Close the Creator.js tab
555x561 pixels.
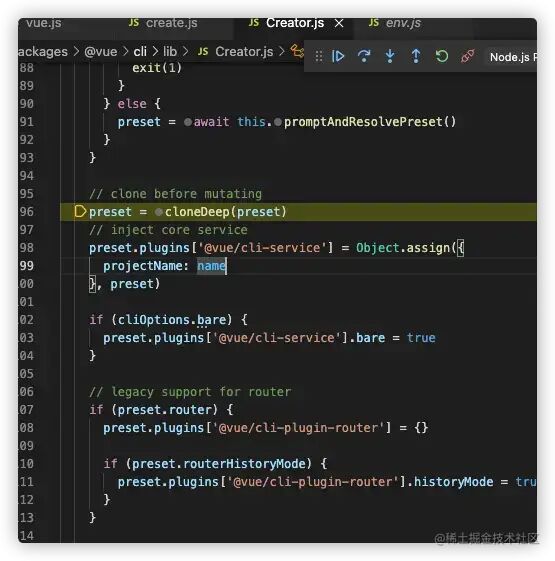pos(339,24)
